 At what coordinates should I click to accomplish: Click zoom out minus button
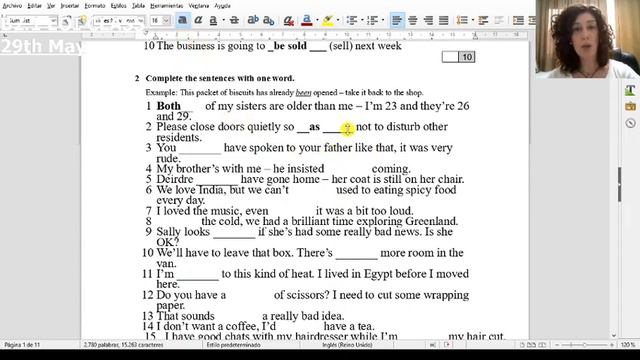(x=557, y=345)
